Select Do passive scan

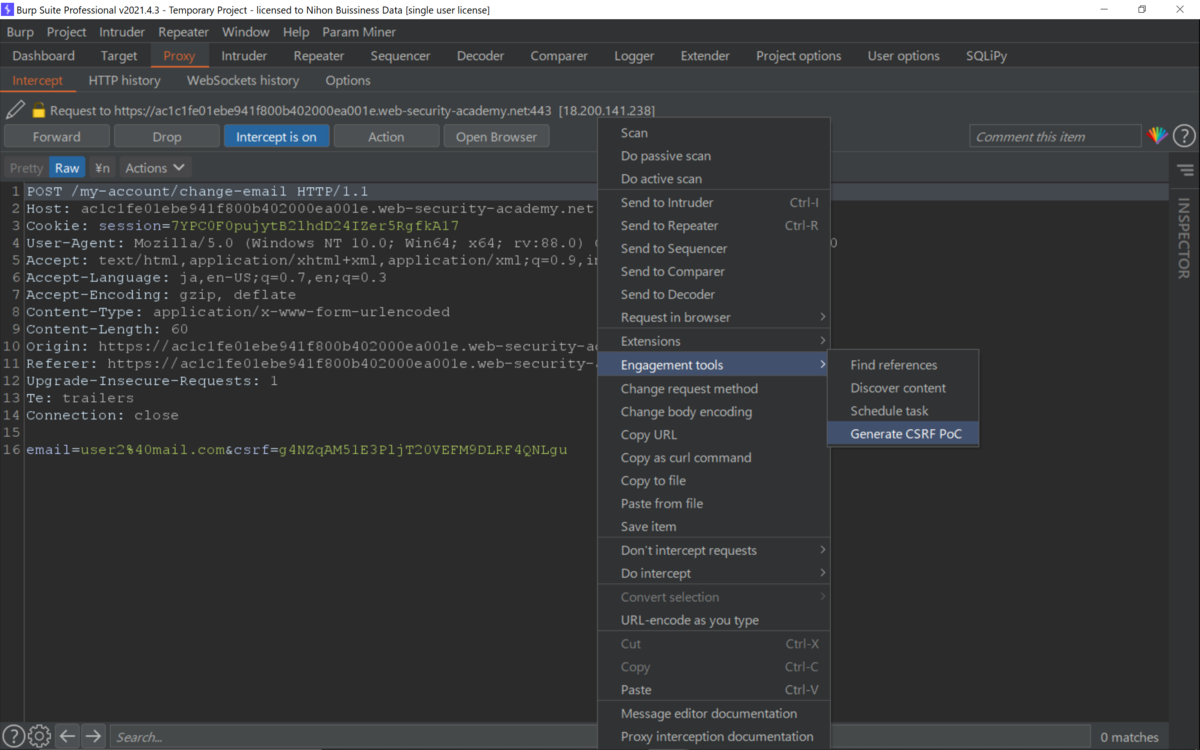coord(714,155)
